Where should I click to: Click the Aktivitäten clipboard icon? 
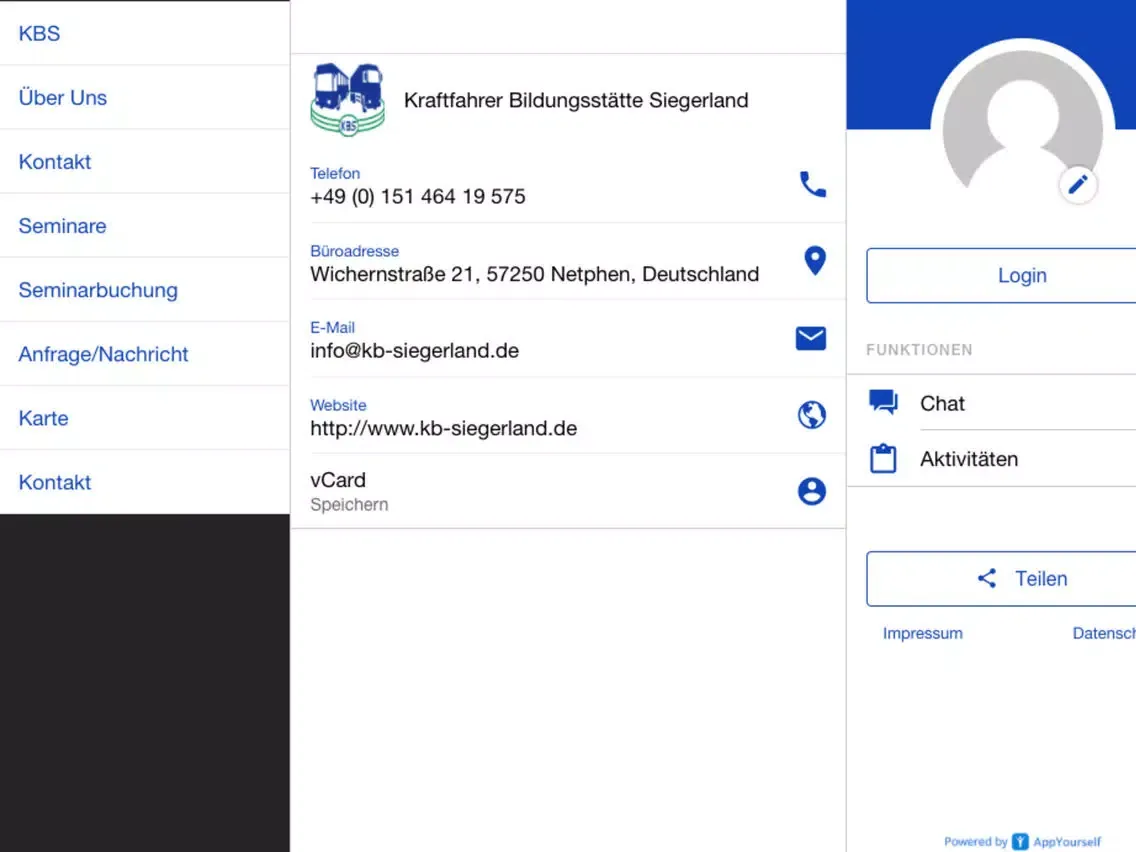click(883, 459)
